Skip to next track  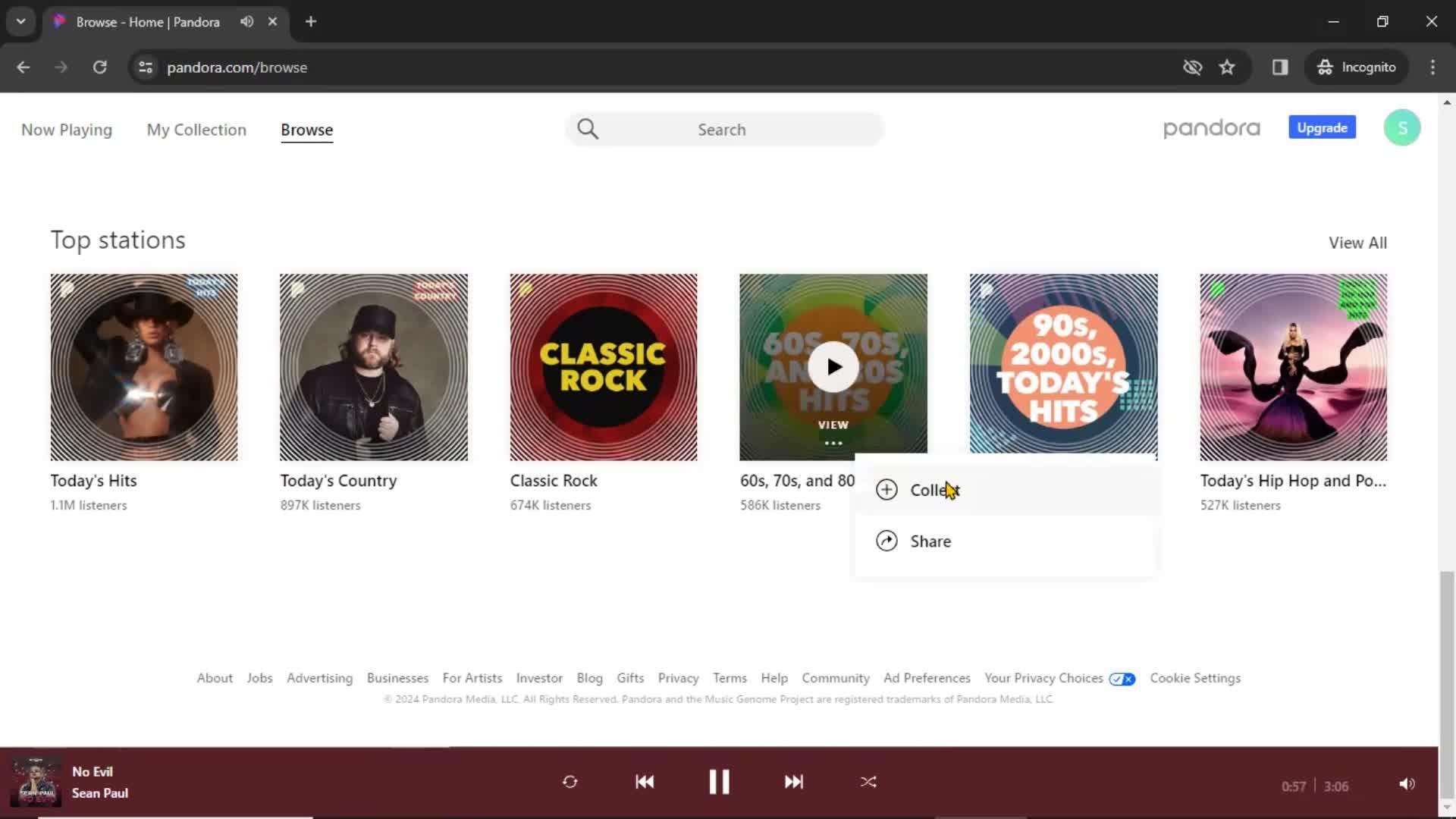(793, 781)
